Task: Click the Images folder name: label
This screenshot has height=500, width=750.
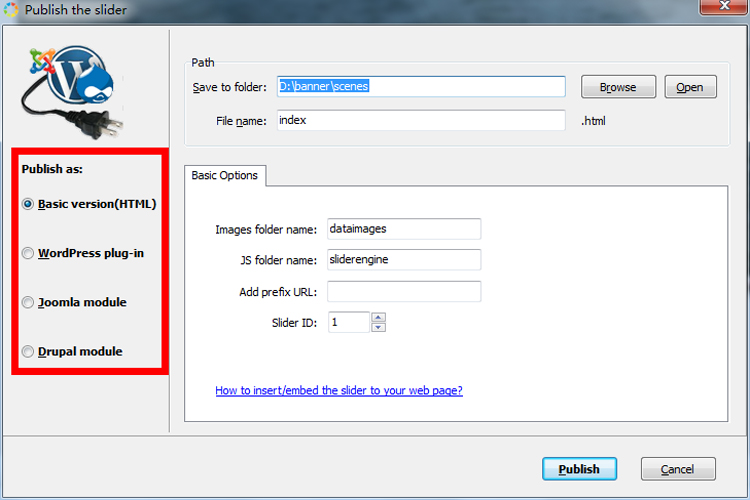Action: (266, 230)
